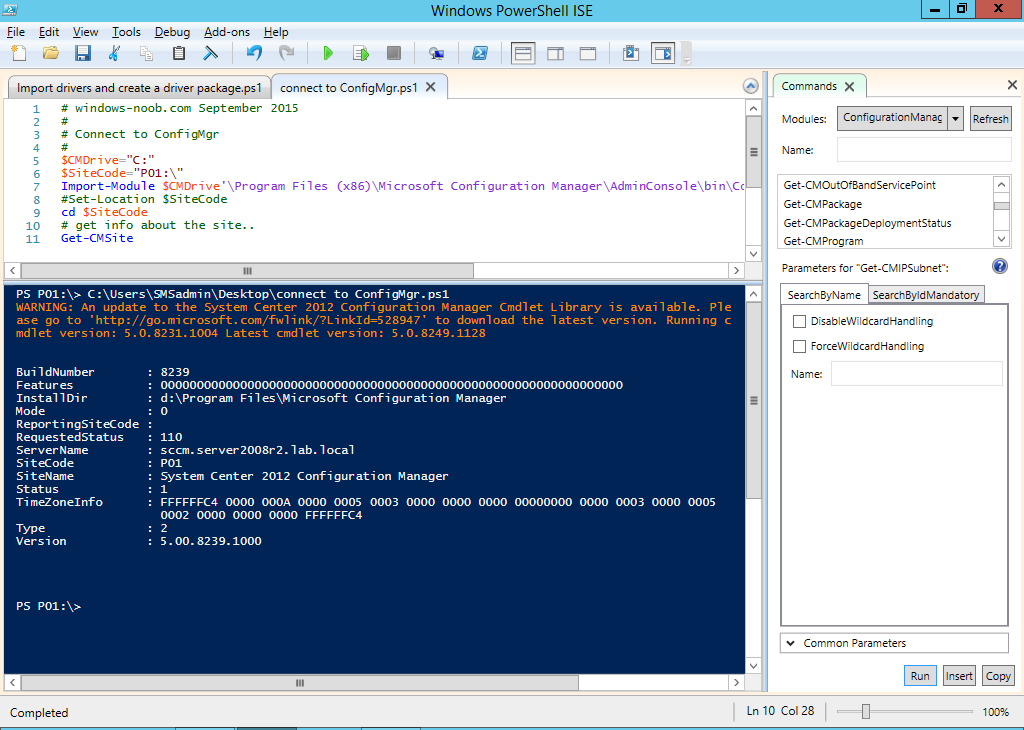Save the script with the floppy icon

pyautogui.click(x=82, y=54)
